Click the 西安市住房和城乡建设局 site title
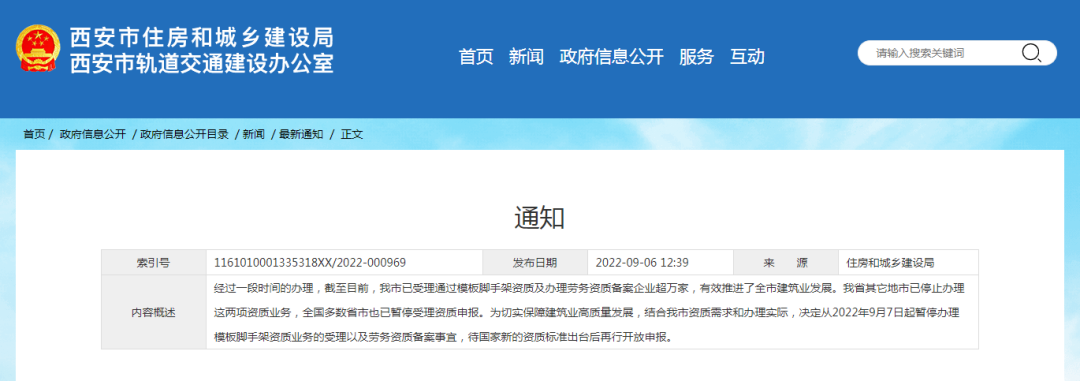Image resolution: width=1080 pixels, height=381 pixels. [x=202, y=37]
